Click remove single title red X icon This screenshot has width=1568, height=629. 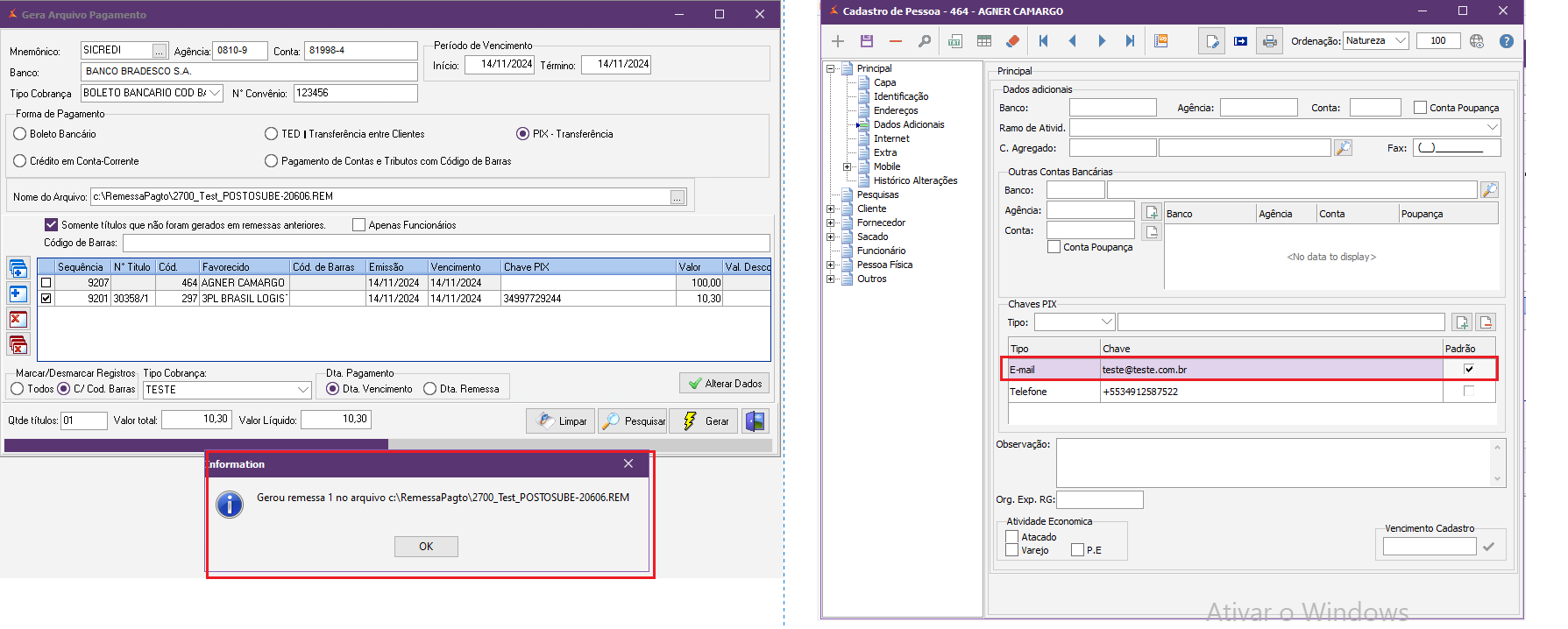[x=18, y=320]
